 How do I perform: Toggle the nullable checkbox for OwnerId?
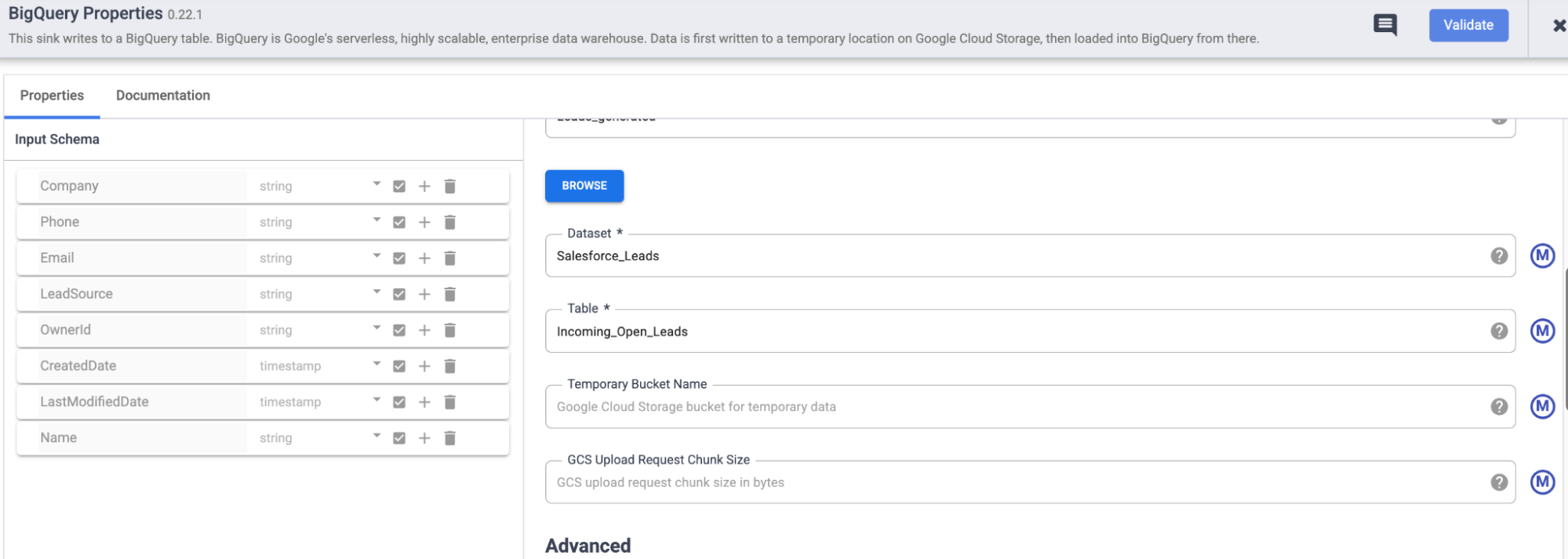[x=399, y=331]
